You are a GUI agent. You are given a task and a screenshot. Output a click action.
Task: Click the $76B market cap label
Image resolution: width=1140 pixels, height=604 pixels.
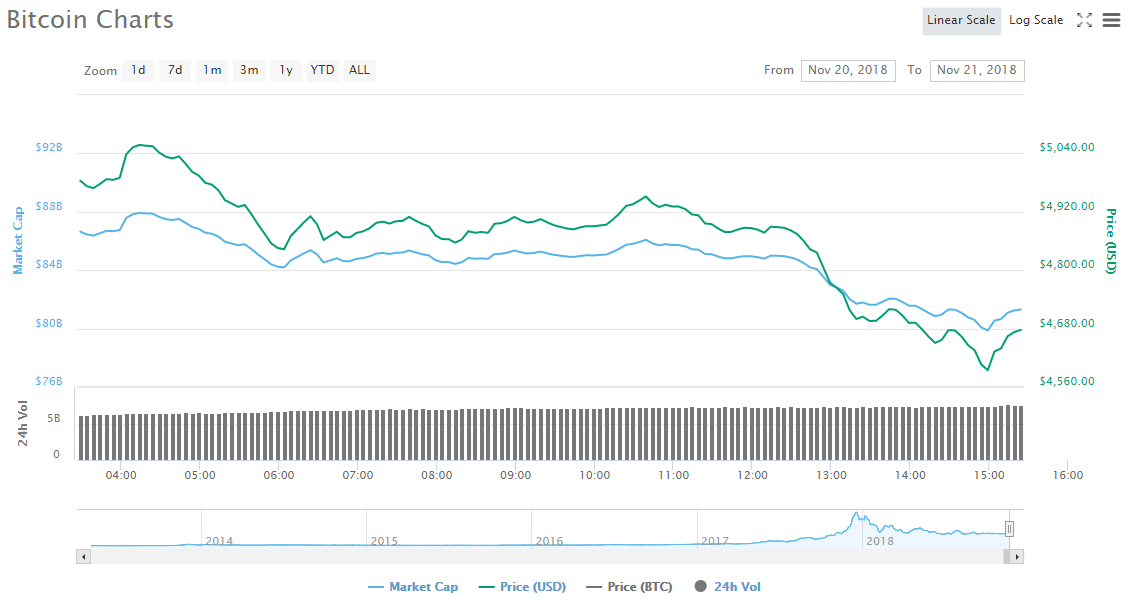(49, 382)
